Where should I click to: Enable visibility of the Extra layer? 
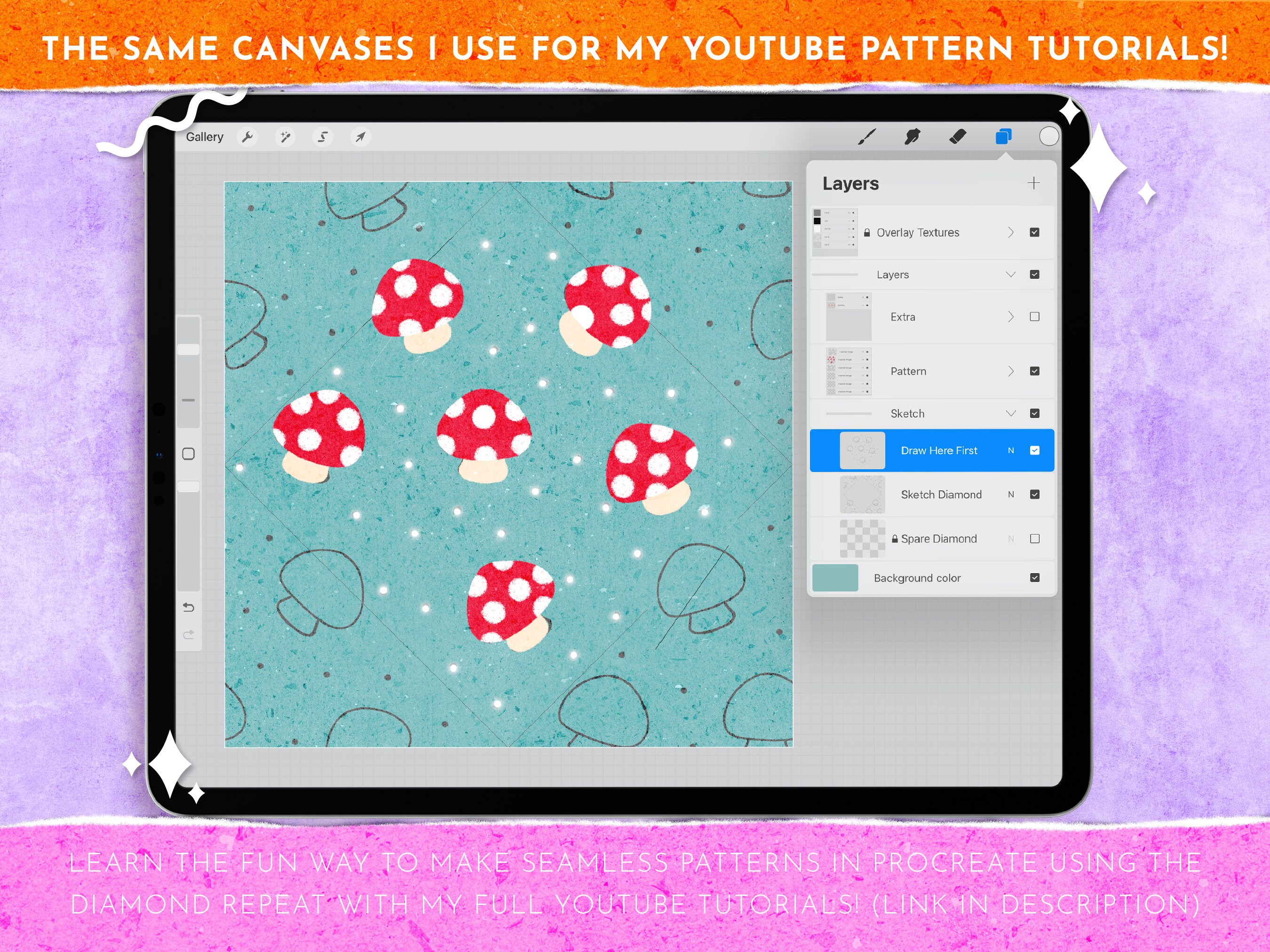coord(1035,316)
